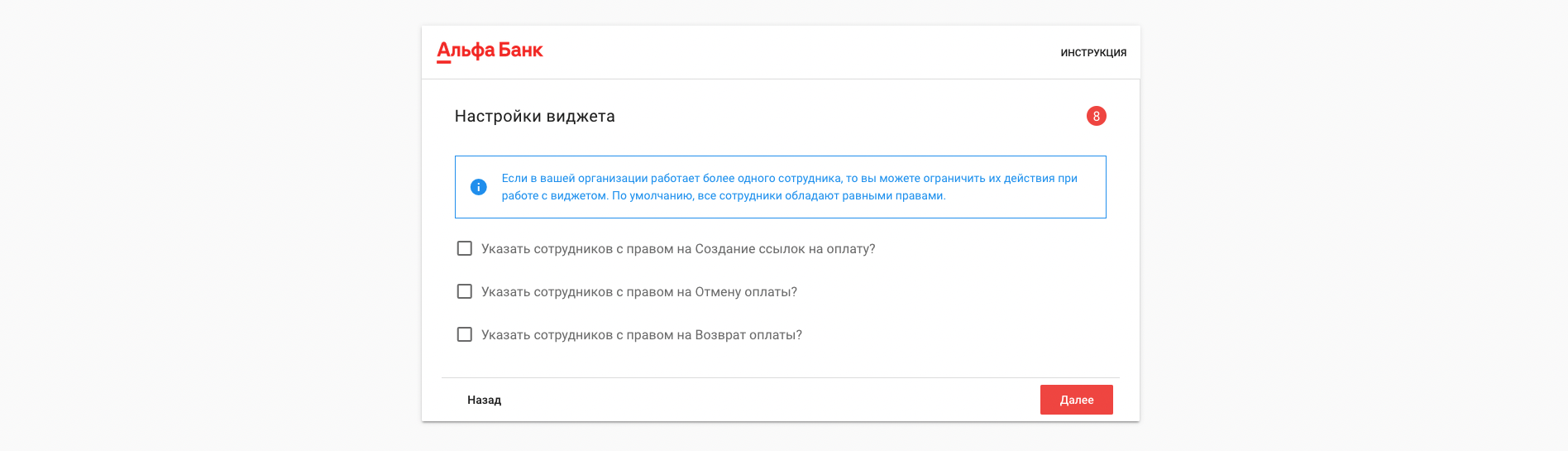The height and width of the screenshot is (451, 1568).
Task: Open the ИНСТРУКЦИЯ link
Action: (1093, 53)
